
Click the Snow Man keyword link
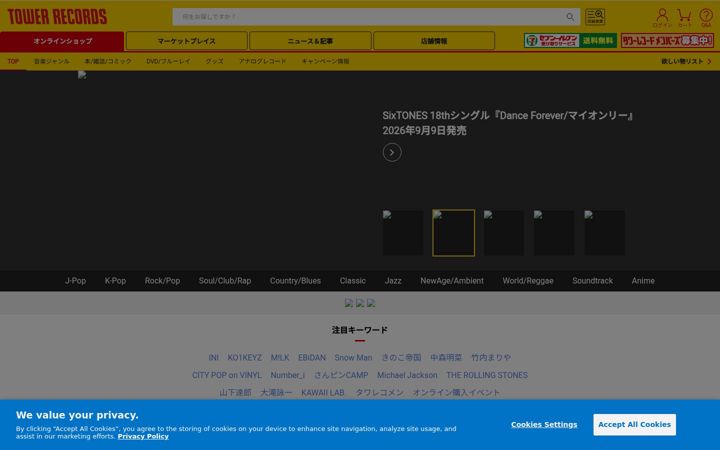pyautogui.click(x=353, y=357)
